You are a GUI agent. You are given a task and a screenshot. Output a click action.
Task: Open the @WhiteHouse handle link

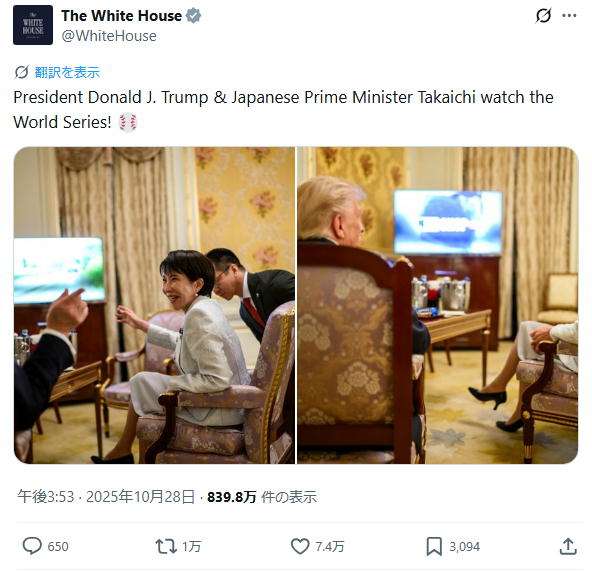109,36
